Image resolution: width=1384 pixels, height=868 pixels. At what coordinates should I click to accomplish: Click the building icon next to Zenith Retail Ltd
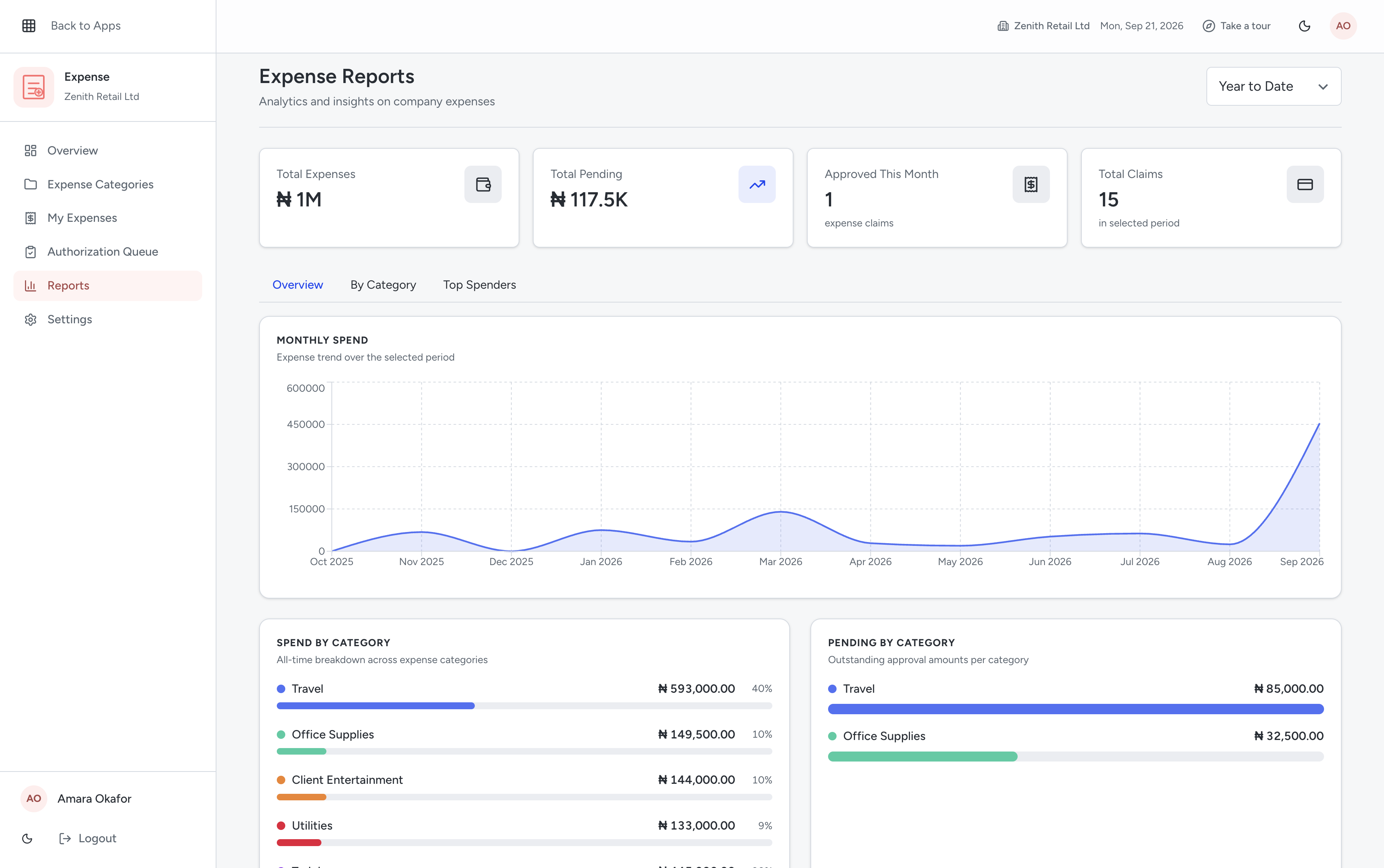(1003, 26)
